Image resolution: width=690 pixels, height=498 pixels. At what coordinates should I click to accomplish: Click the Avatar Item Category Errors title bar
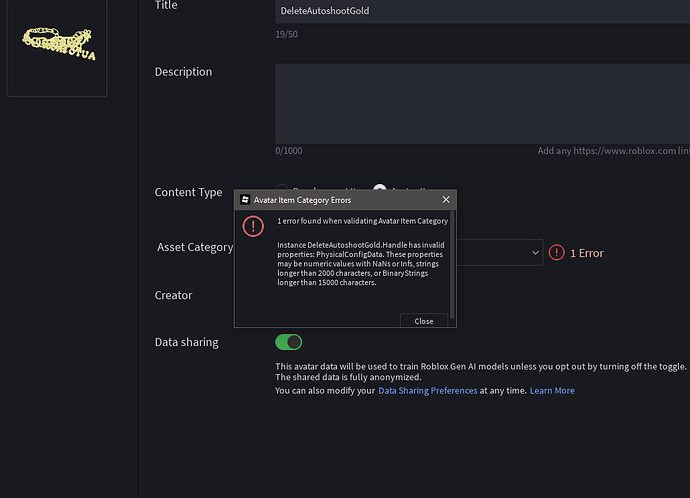pos(345,200)
